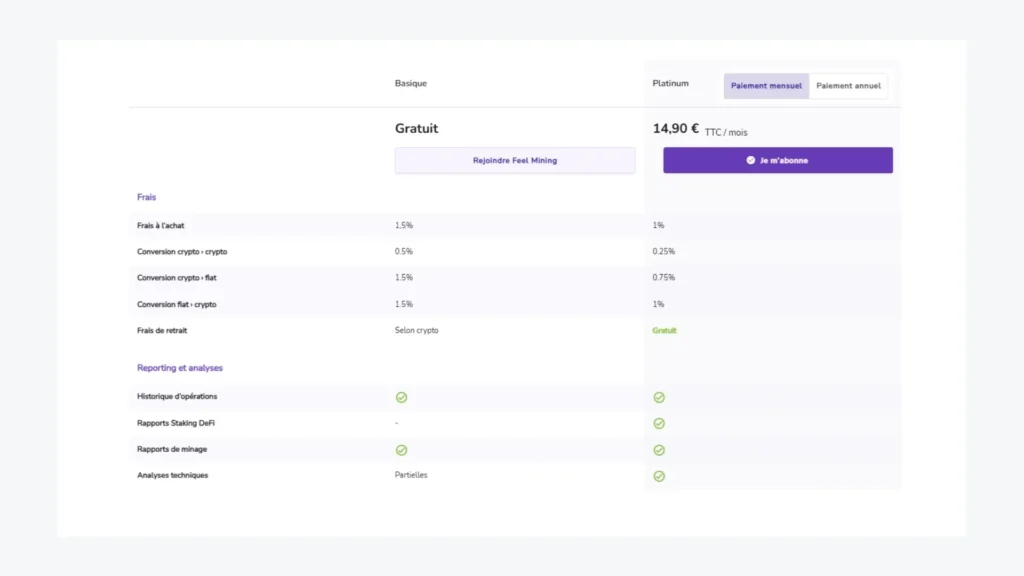Click the Rapports Staking DeFi label
This screenshot has height=576, width=1024.
176,423
